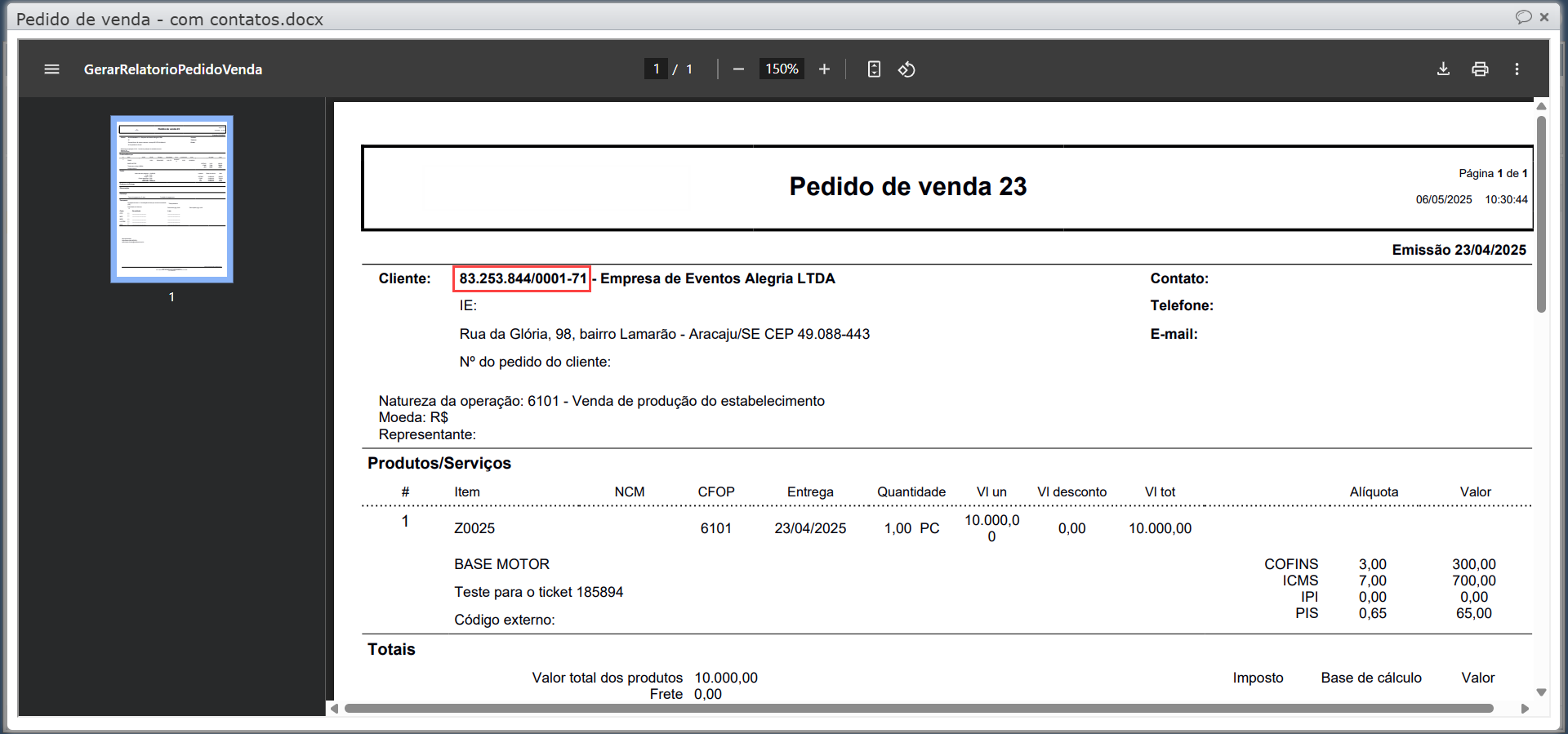Click the quantity '1,00 PC'
The width and height of the screenshot is (1568, 734).
pyautogui.click(x=911, y=528)
